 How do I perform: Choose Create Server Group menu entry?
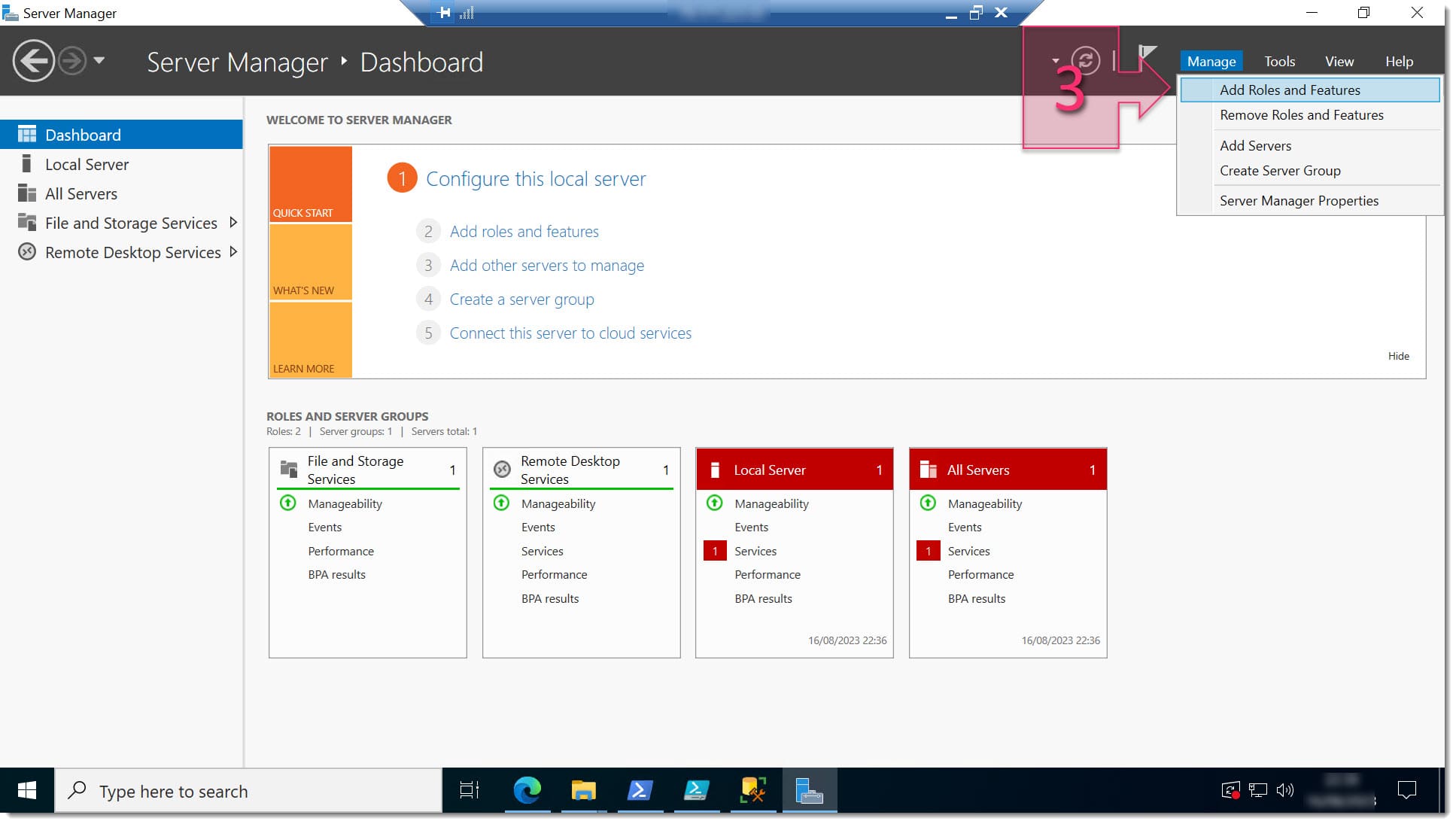click(1309, 171)
